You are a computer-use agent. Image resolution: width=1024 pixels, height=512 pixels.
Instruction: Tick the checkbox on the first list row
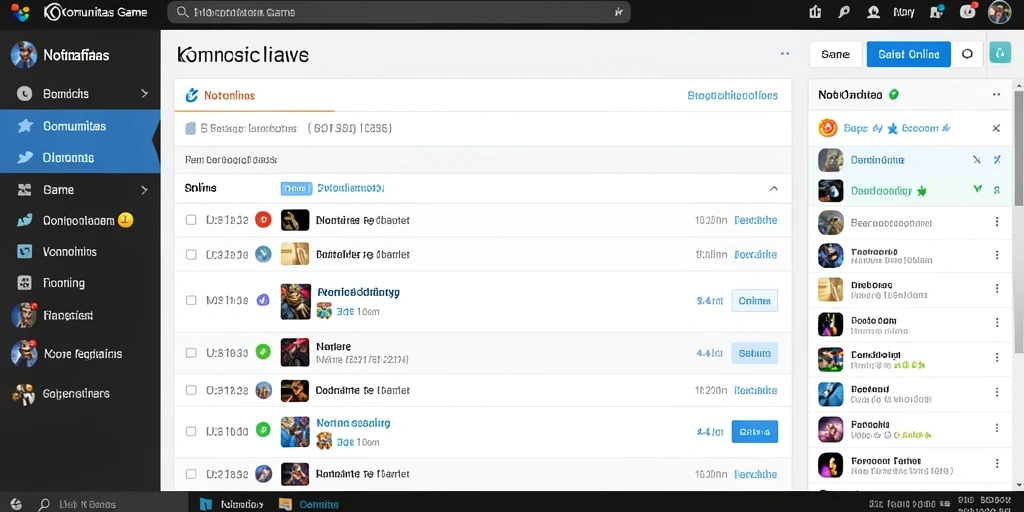coord(191,220)
